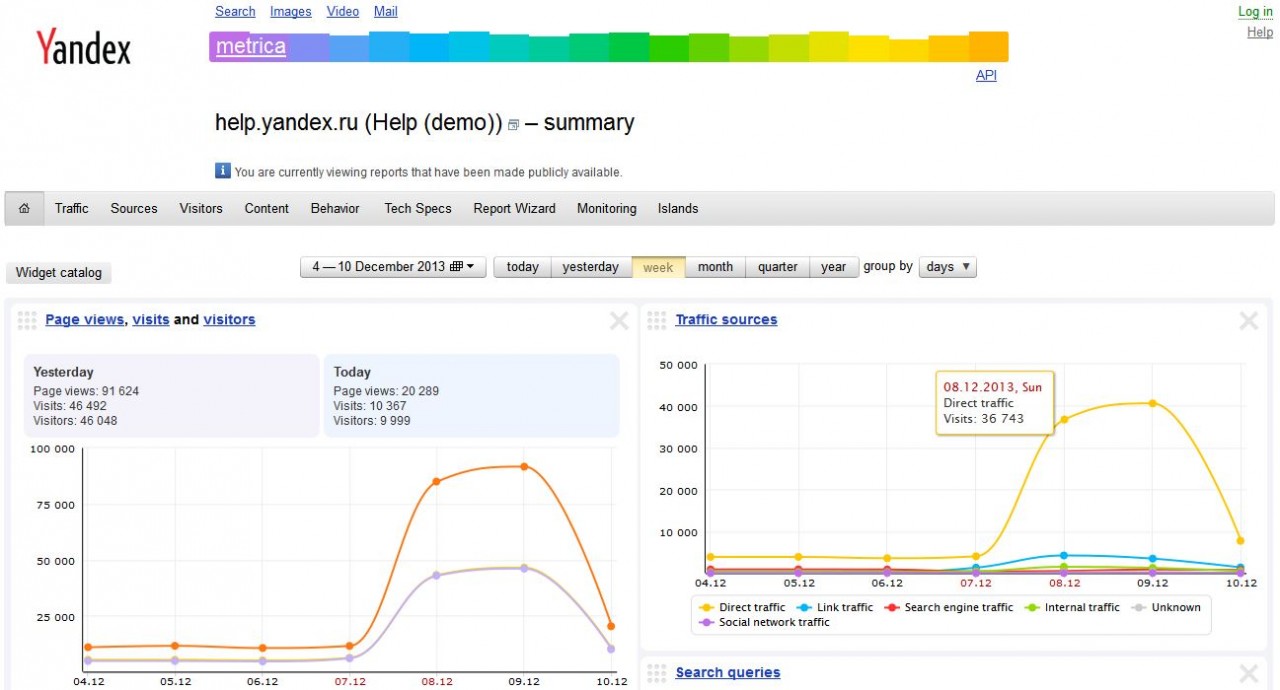Click the Visits: 36 743 tooltip value

click(x=984, y=419)
